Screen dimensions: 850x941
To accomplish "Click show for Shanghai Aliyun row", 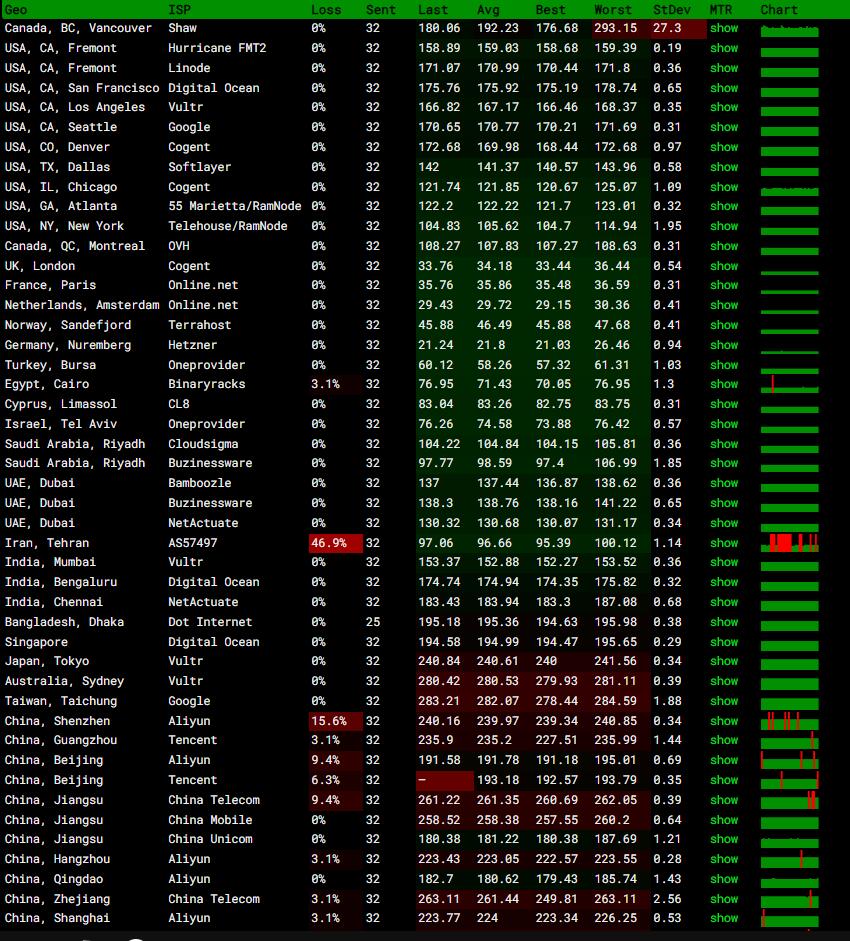I will coord(724,918).
